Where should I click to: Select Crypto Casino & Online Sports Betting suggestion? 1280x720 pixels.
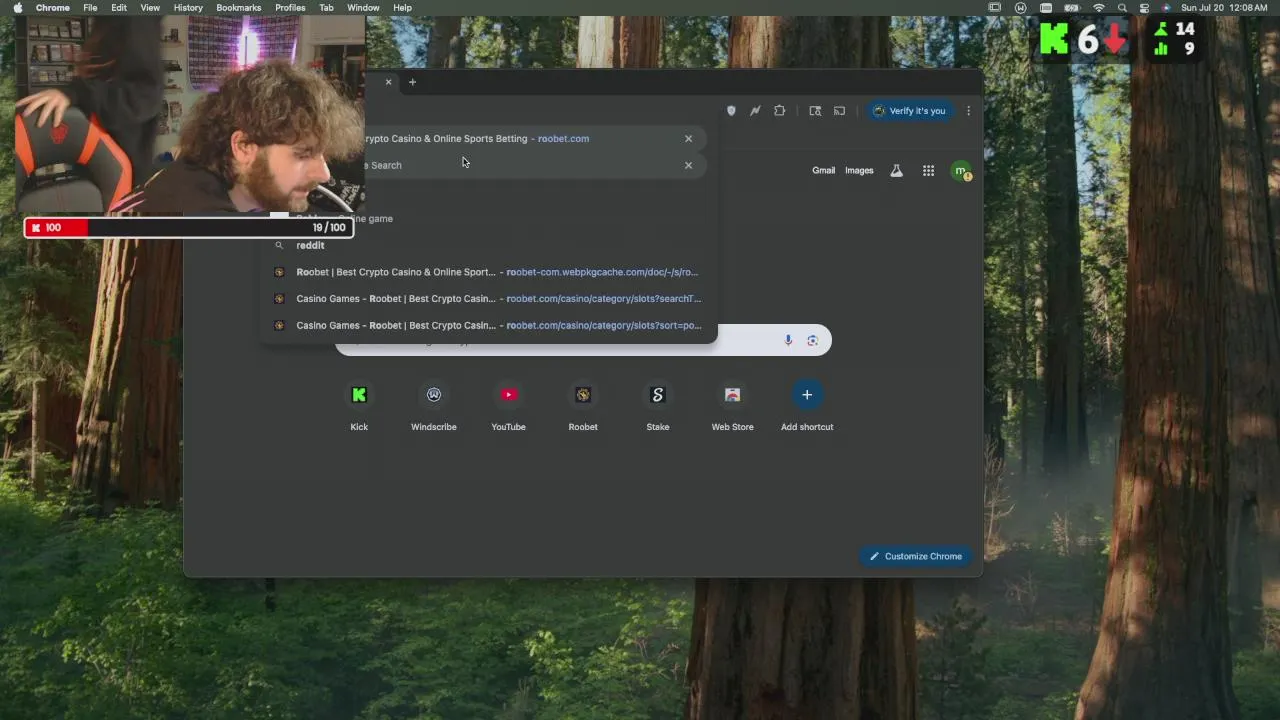coord(535,139)
